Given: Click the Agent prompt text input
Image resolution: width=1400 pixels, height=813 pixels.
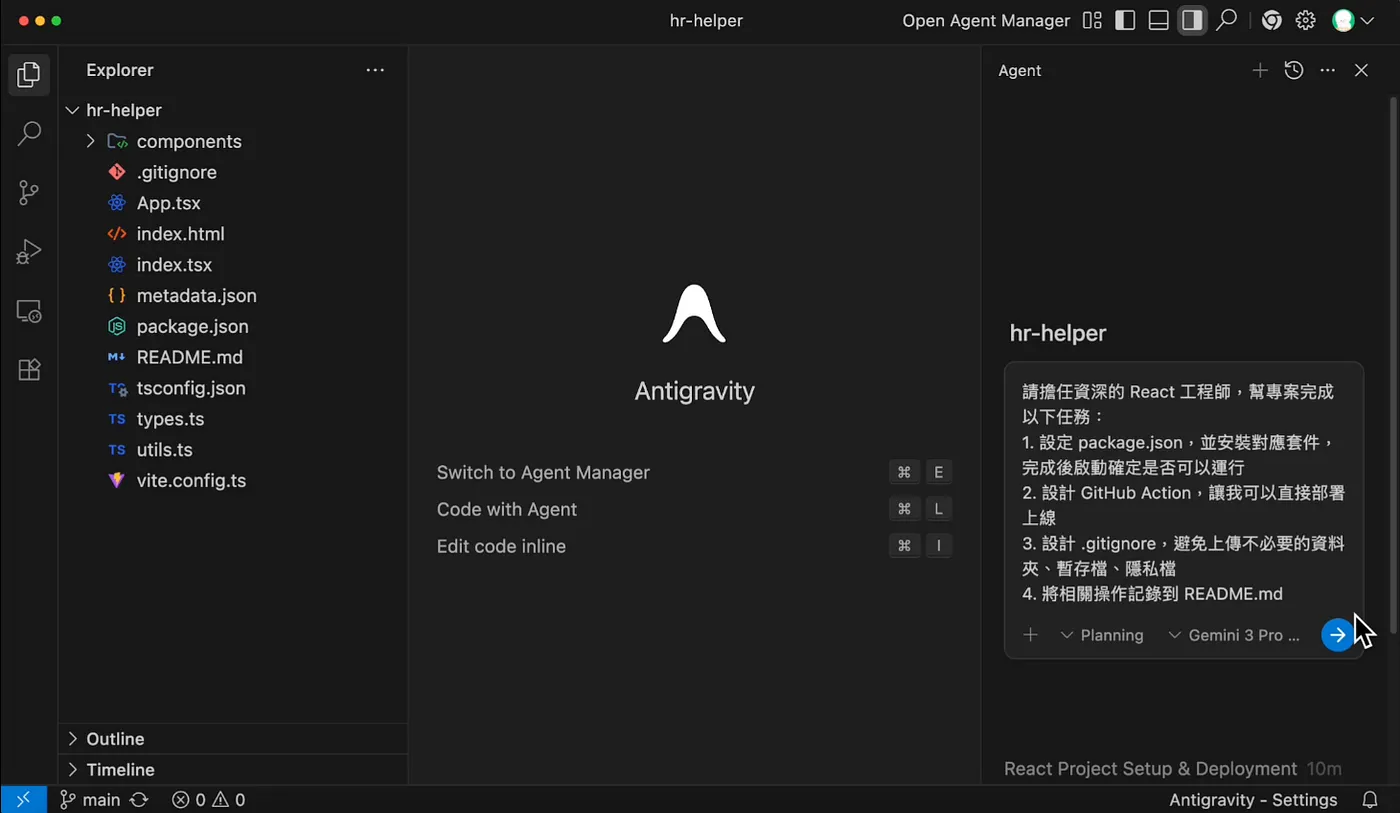Looking at the screenshot, I should pyautogui.click(x=1184, y=492).
